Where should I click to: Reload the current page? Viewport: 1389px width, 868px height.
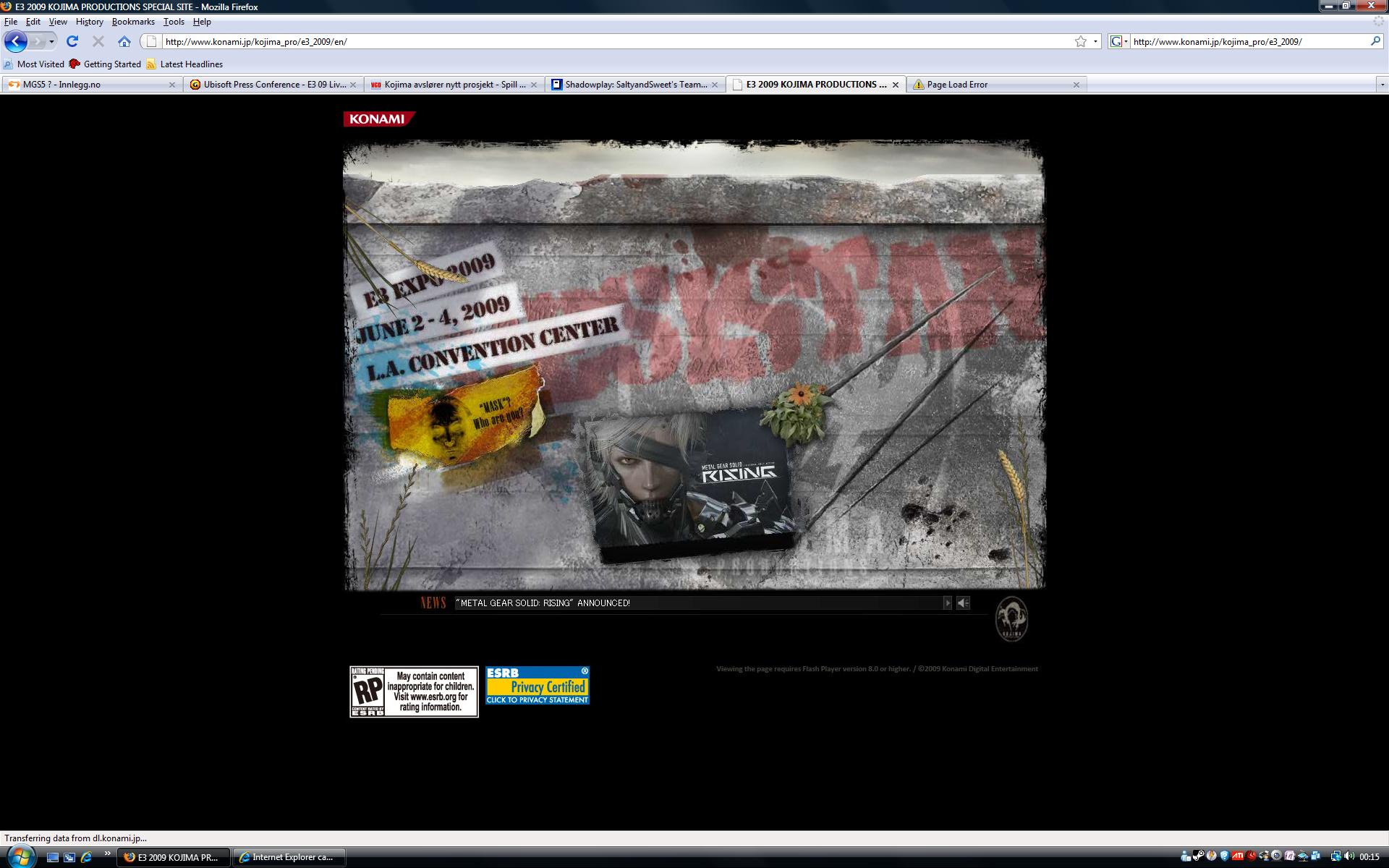[x=72, y=41]
